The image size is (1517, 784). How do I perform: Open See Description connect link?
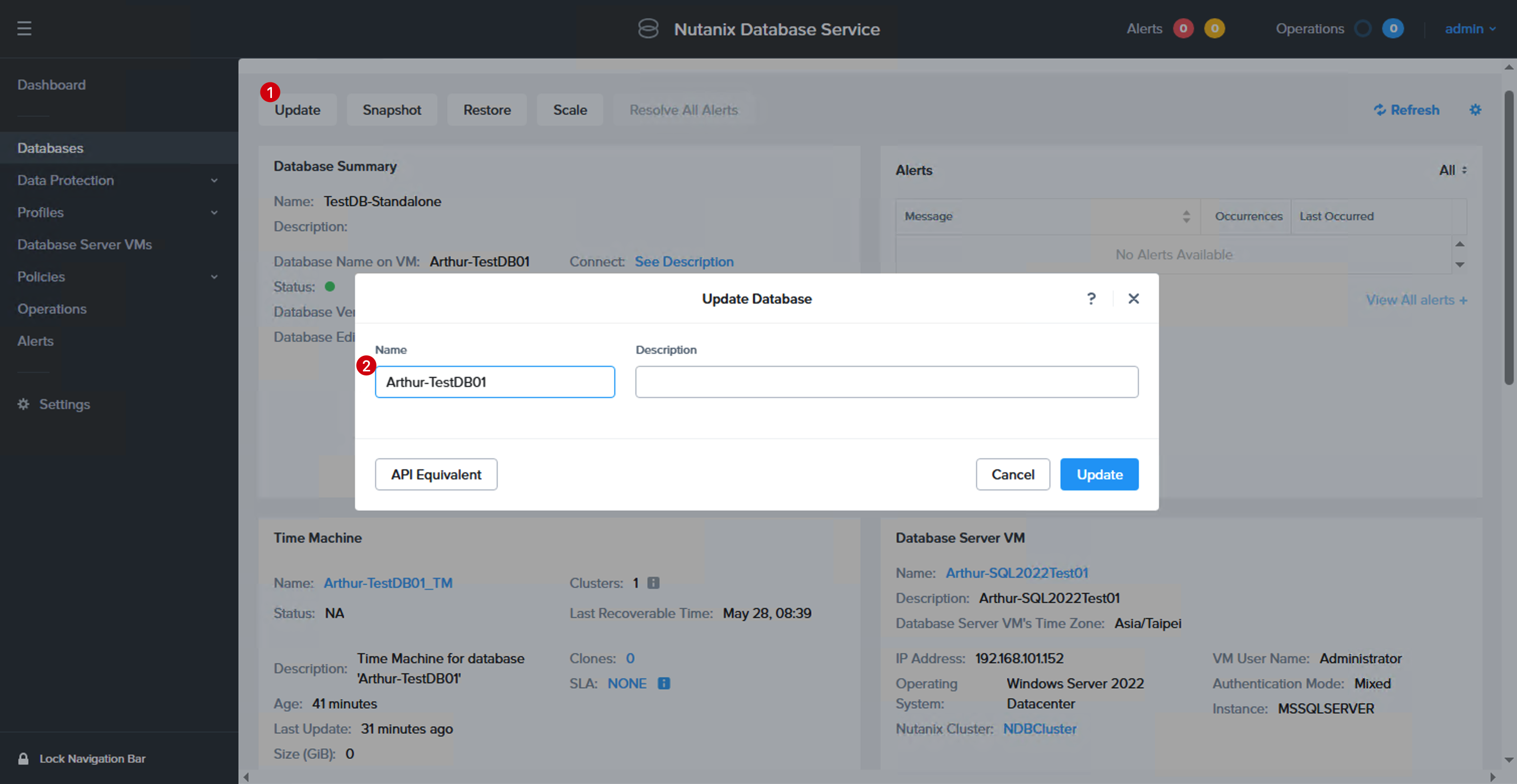684,261
